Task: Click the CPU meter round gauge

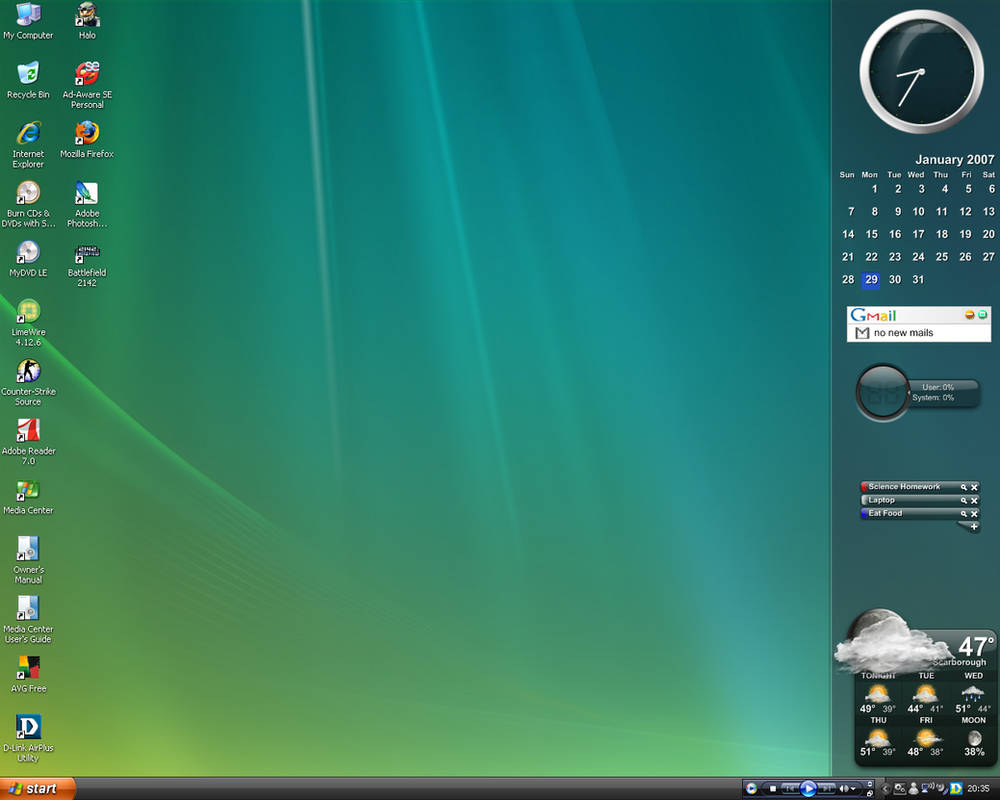Action: coord(883,393)
